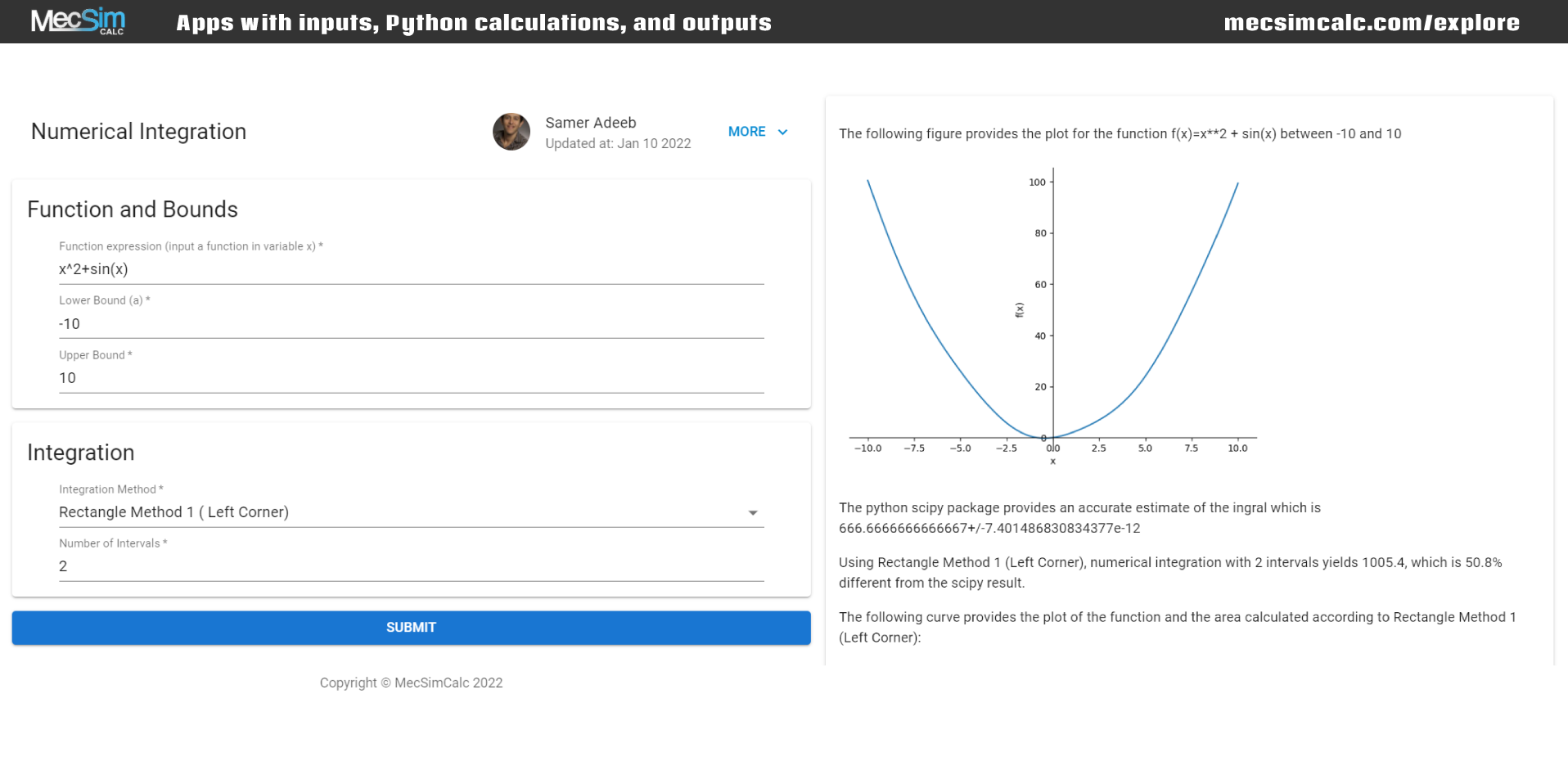The height and width of the screenshot is (757, 1568).
Task: Open the Integration Method dropdown
Action: (409, 512)
